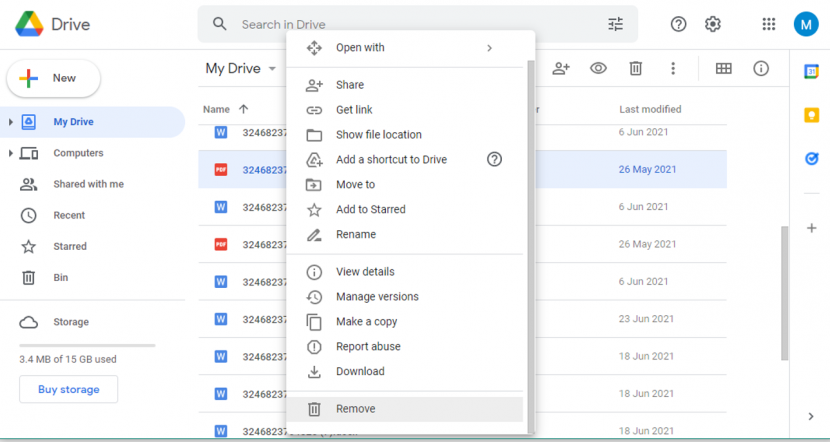This screenshot has height=442, width=830.
Task: Click the file list vertical scrollbar
Action: point(784,294)
